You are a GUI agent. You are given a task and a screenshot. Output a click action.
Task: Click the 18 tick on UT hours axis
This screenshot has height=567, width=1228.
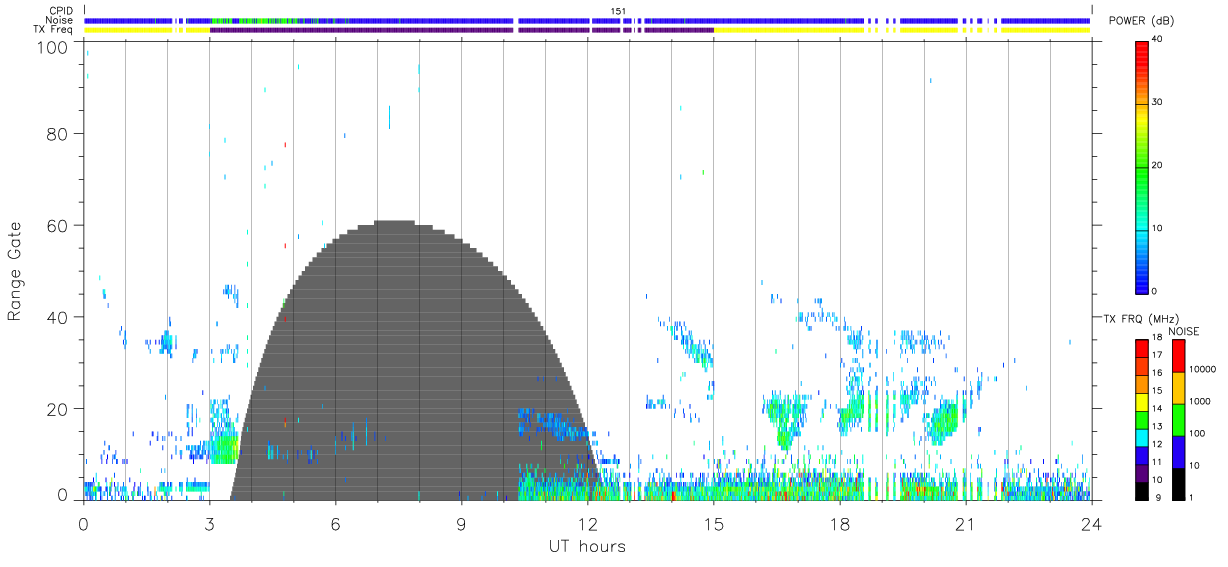[840, 523]
